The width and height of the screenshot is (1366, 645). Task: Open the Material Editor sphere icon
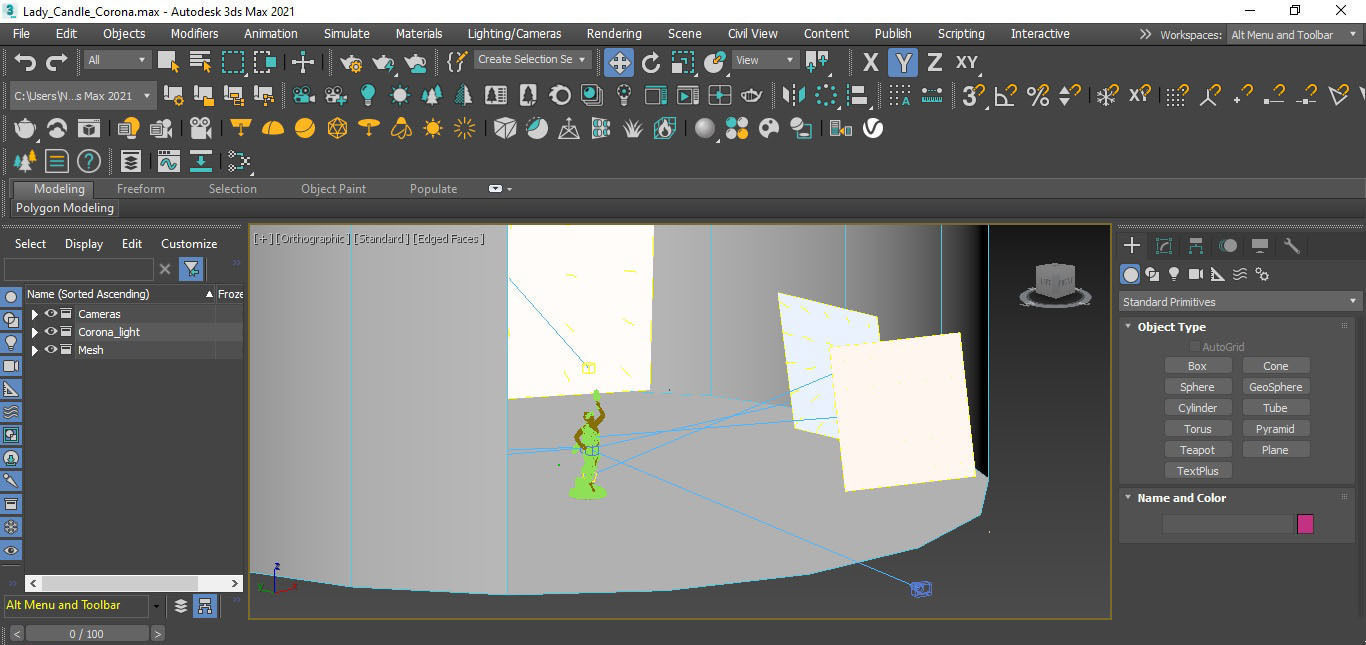tap(705, 128)
